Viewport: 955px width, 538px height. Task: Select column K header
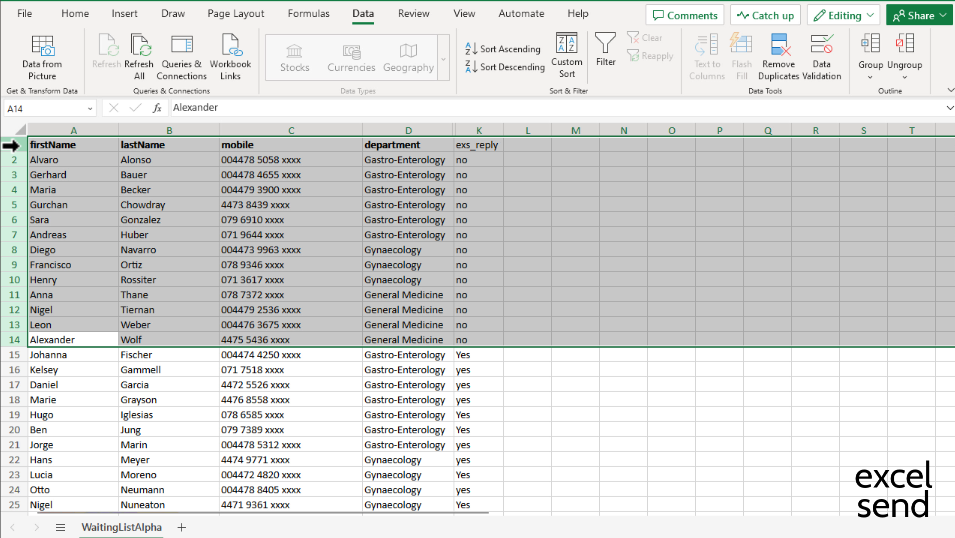[479, 130]
